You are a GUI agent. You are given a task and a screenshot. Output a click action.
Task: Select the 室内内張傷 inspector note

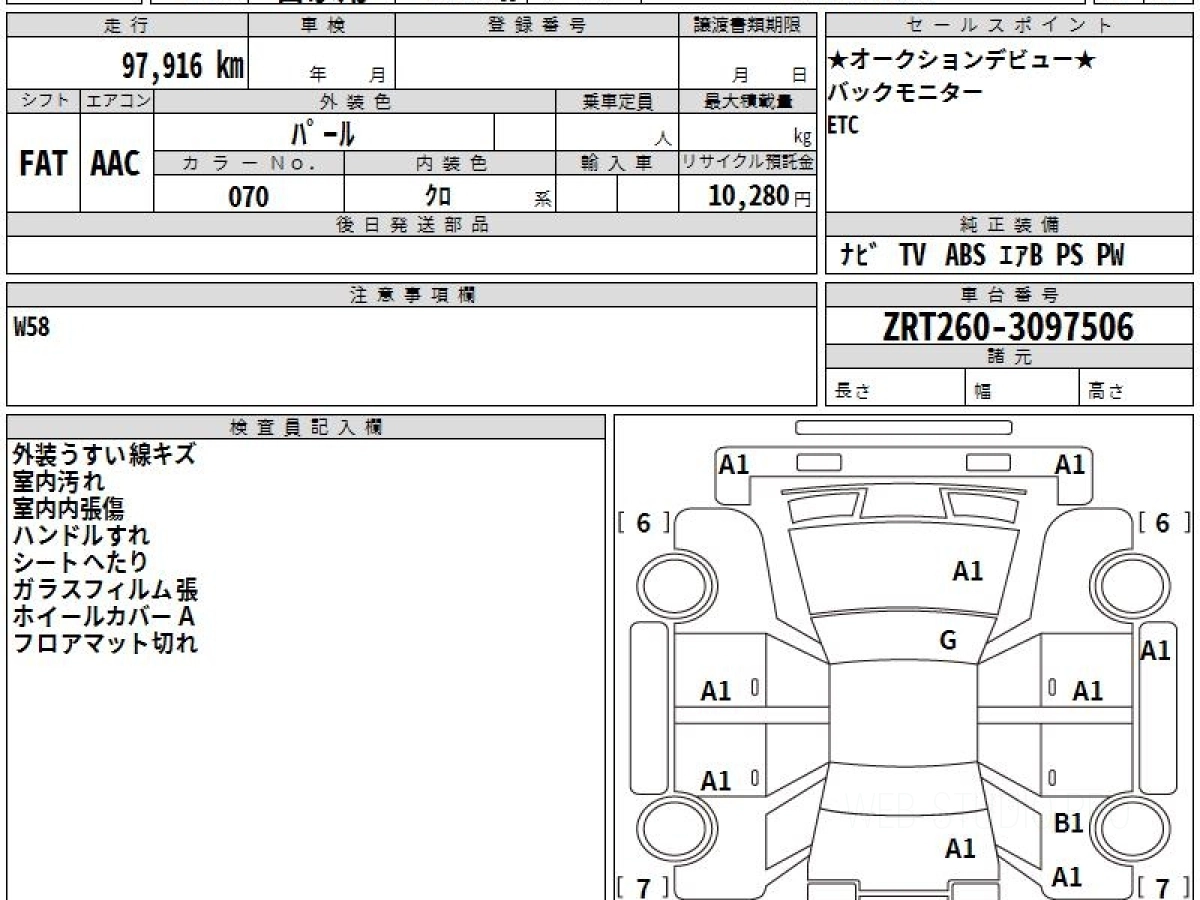pos(68,509)
